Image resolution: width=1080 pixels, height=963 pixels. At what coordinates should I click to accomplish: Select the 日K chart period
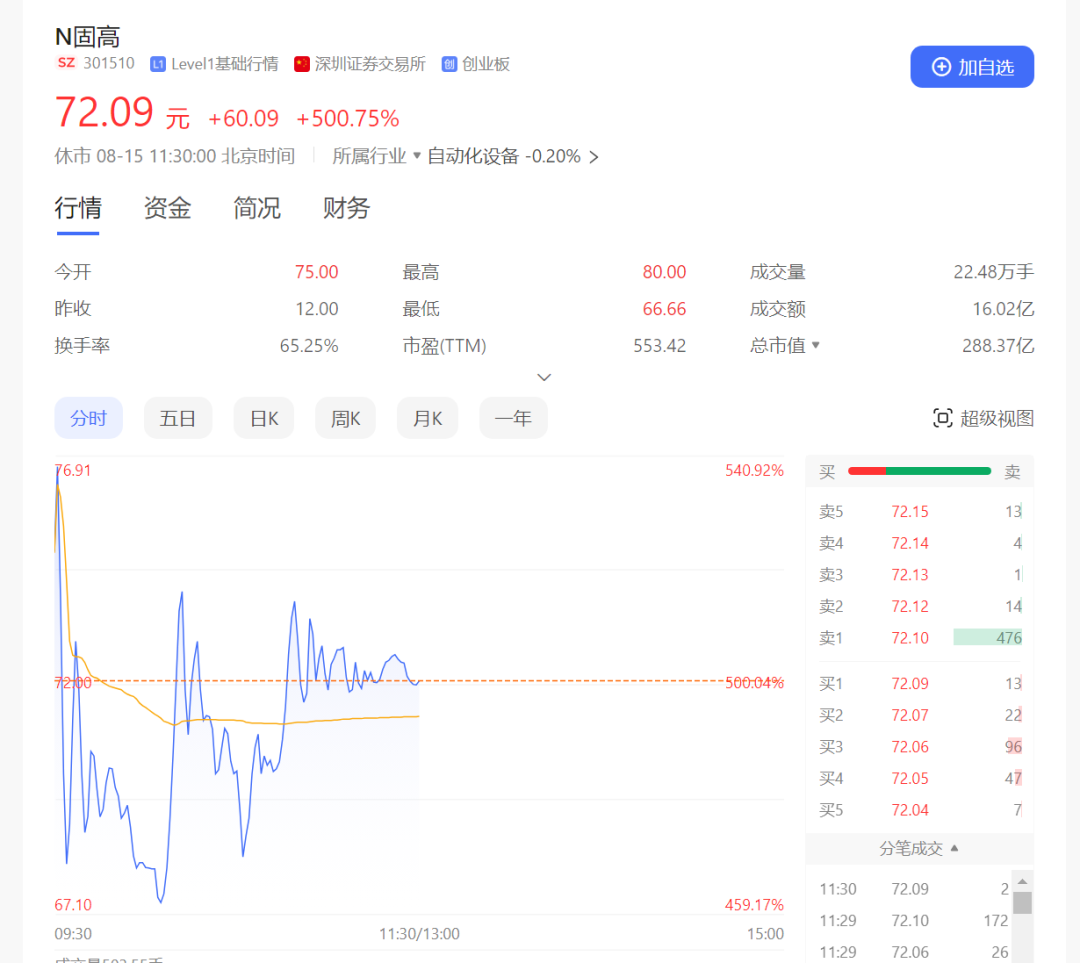click(264, 418)
